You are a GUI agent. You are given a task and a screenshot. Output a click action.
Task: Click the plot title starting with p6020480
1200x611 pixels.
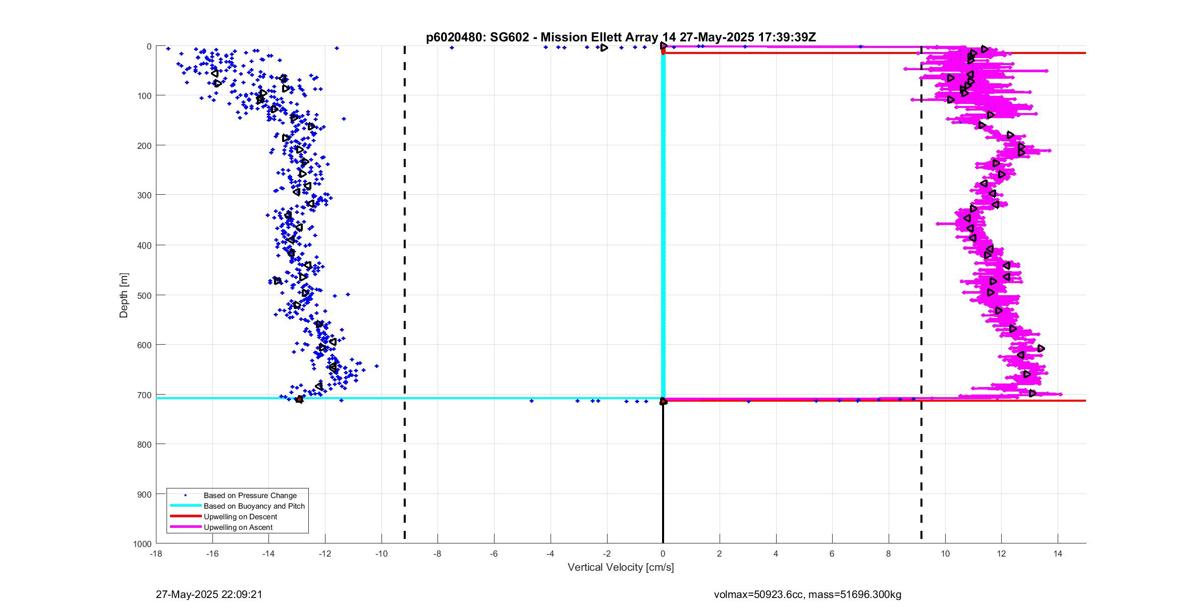coord(621,36)
